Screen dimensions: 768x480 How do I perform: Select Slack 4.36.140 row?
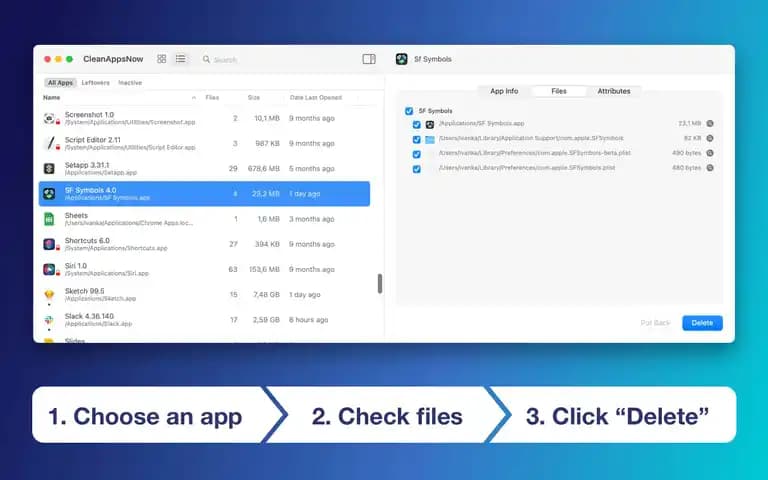pyautogui.click(x=204, y=320)
